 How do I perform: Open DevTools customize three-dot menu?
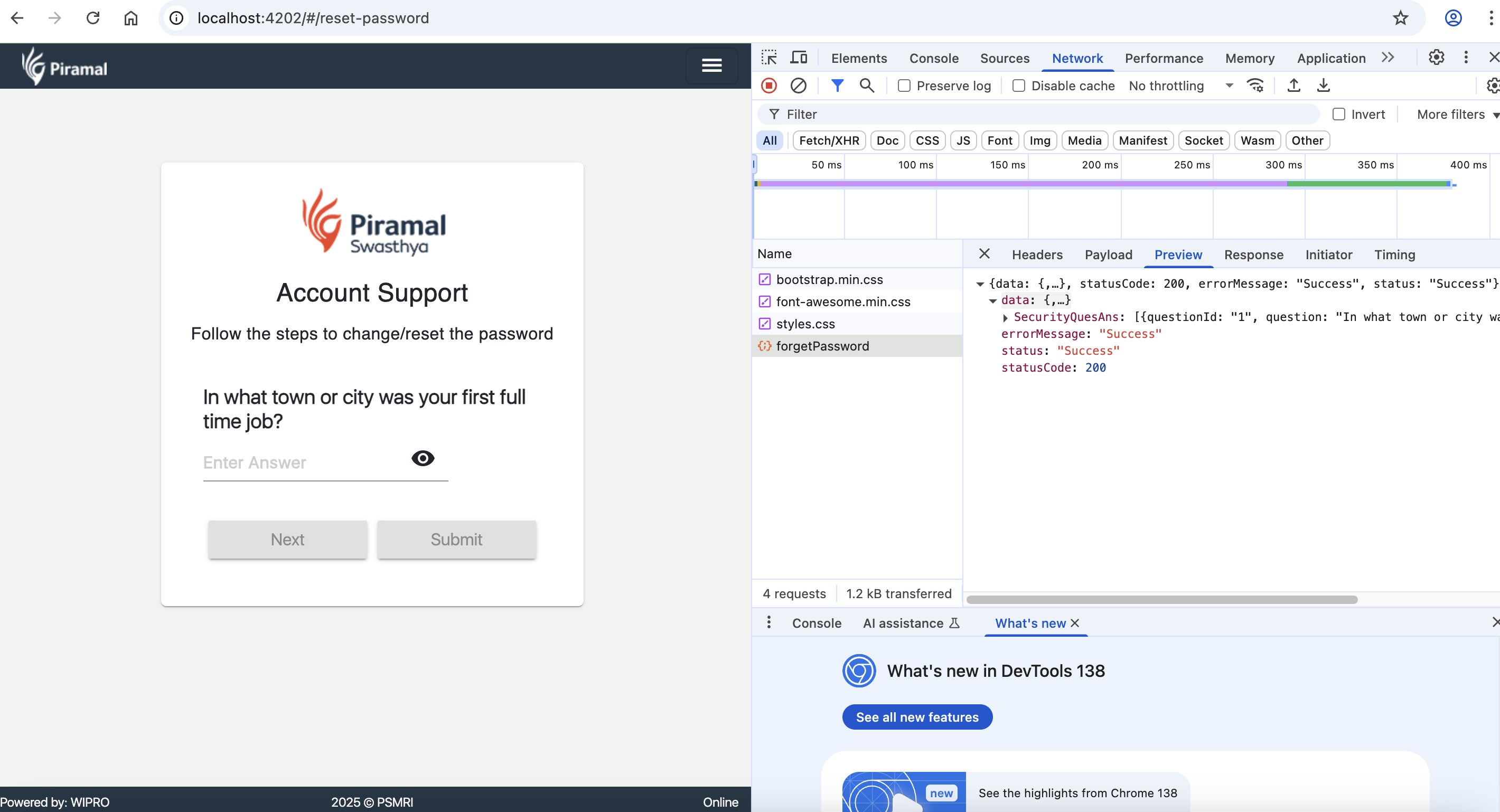click(x=1466, y=58)
